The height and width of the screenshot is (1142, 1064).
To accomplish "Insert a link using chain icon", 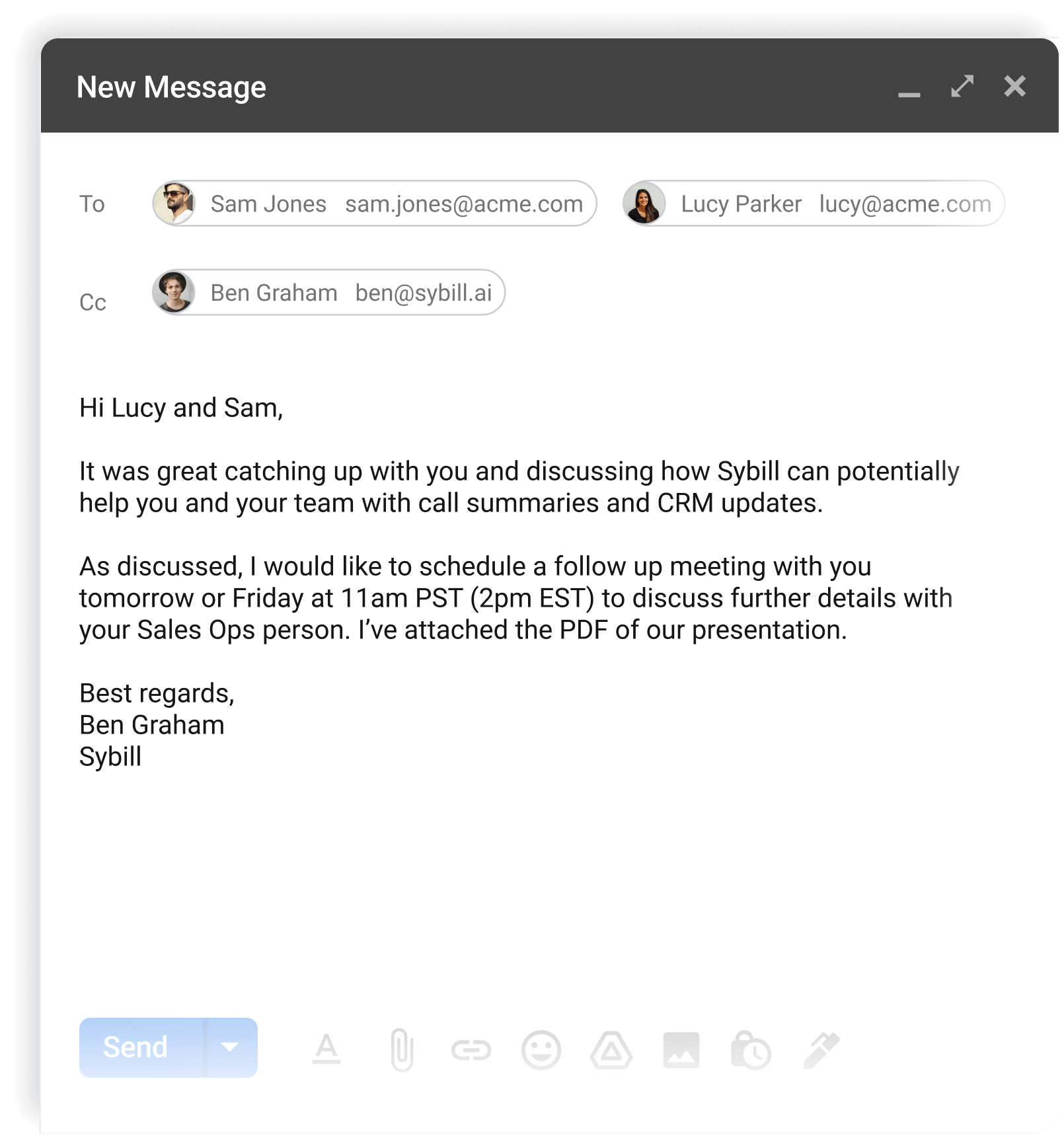I will tap(471, 1049).
